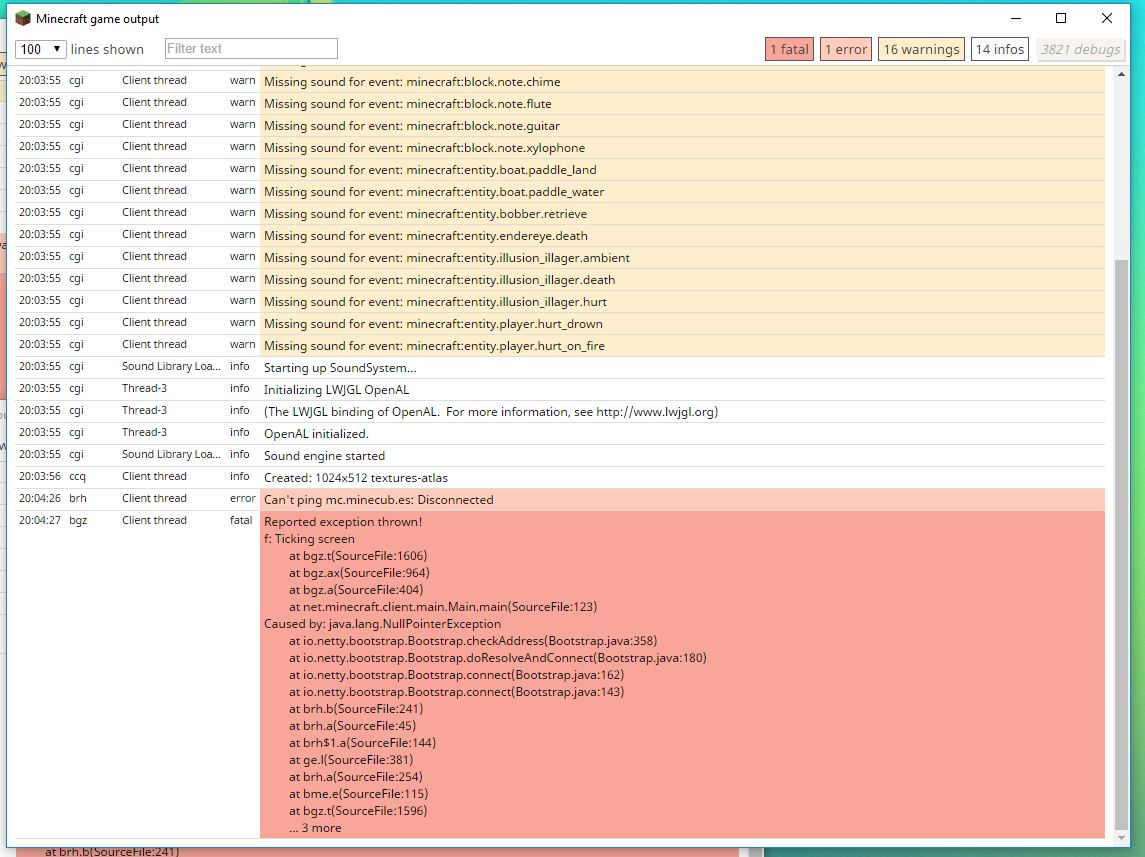The height and width of the screenshot is (857, 1145).
Task: Enable the 3821 debugs log filter
Action: click(1080, 50)
